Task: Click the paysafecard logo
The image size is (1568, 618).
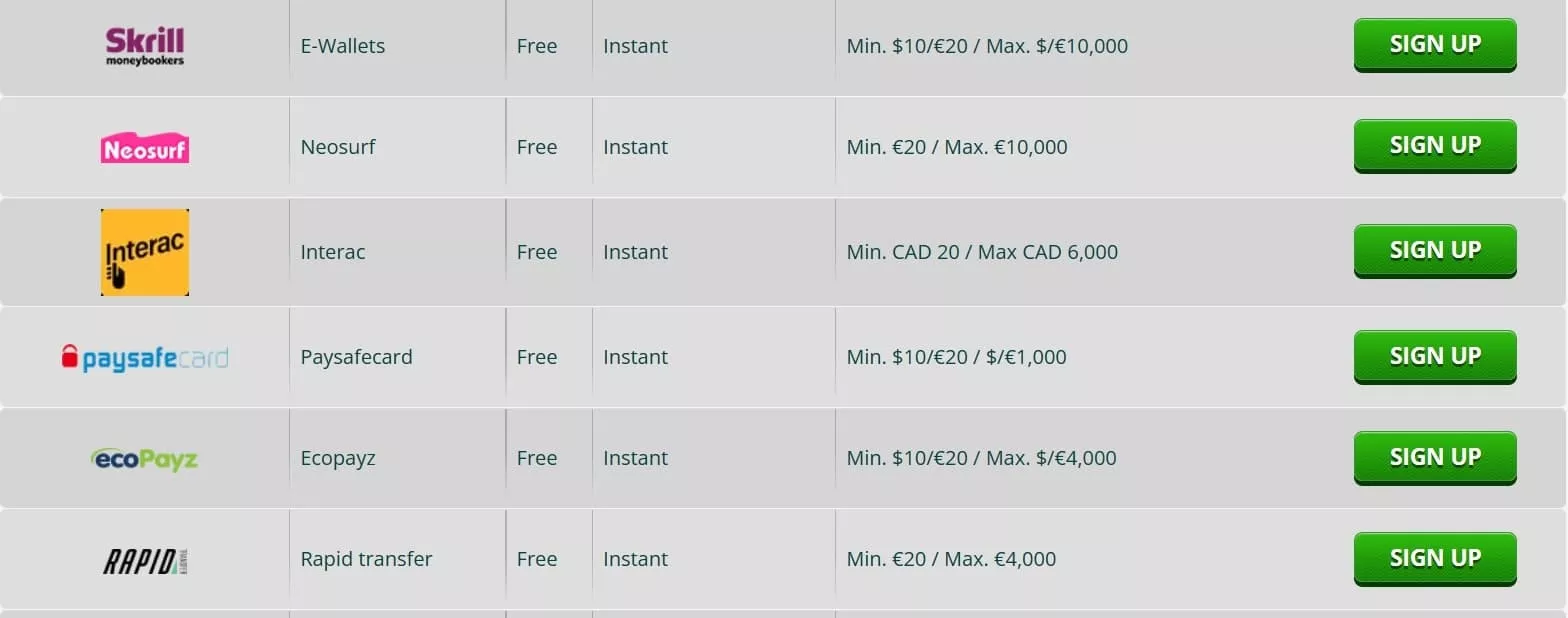Action: (x=145, y=357)
